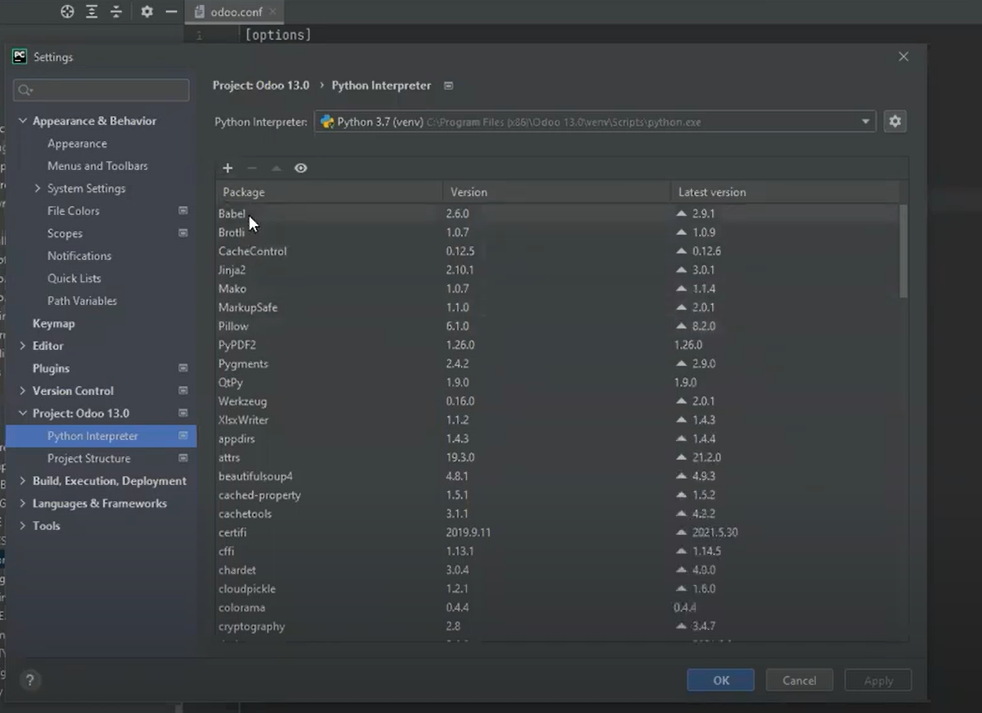Expand the Tools section
982x713 pixels.
coord(23,526)
